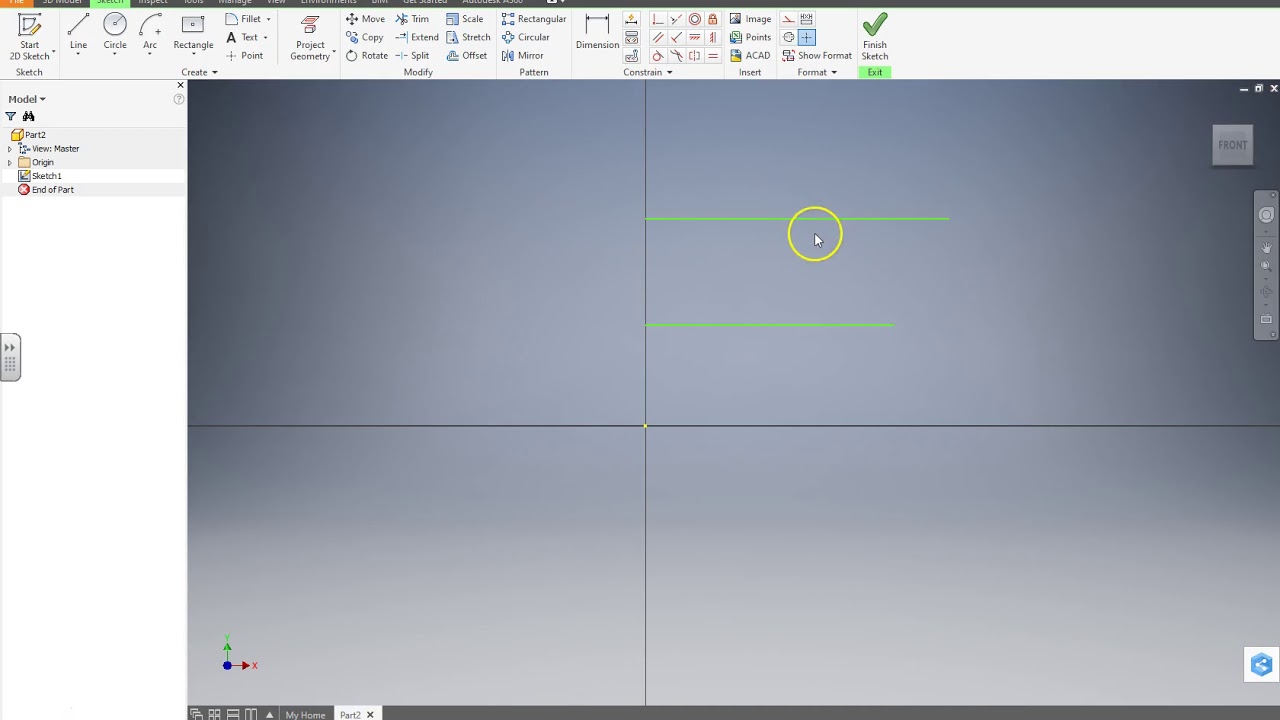Use the Mirror pattern tool
Screen dimensions: 1280x720
point(522,56)
